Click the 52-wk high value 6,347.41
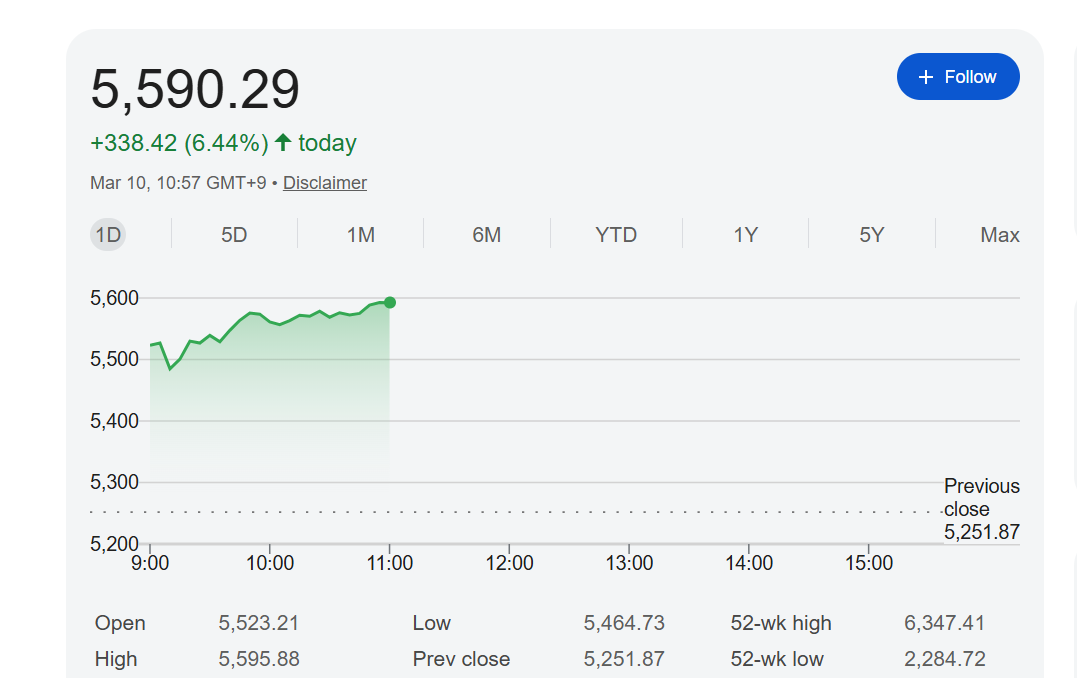Viewport: 1077px width, 678px height. pos(944,623)
